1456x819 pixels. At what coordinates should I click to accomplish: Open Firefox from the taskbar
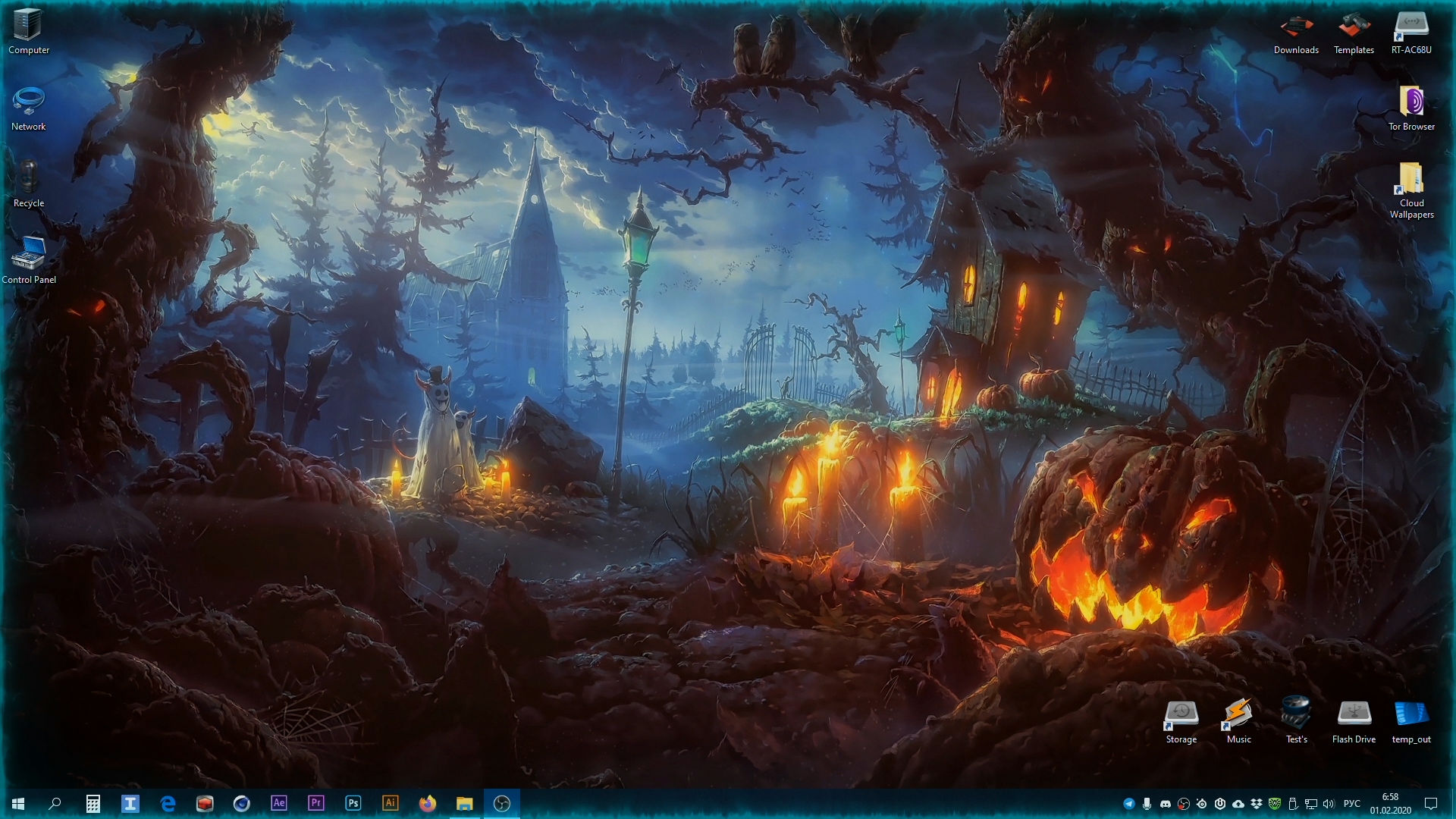point(428,803)
